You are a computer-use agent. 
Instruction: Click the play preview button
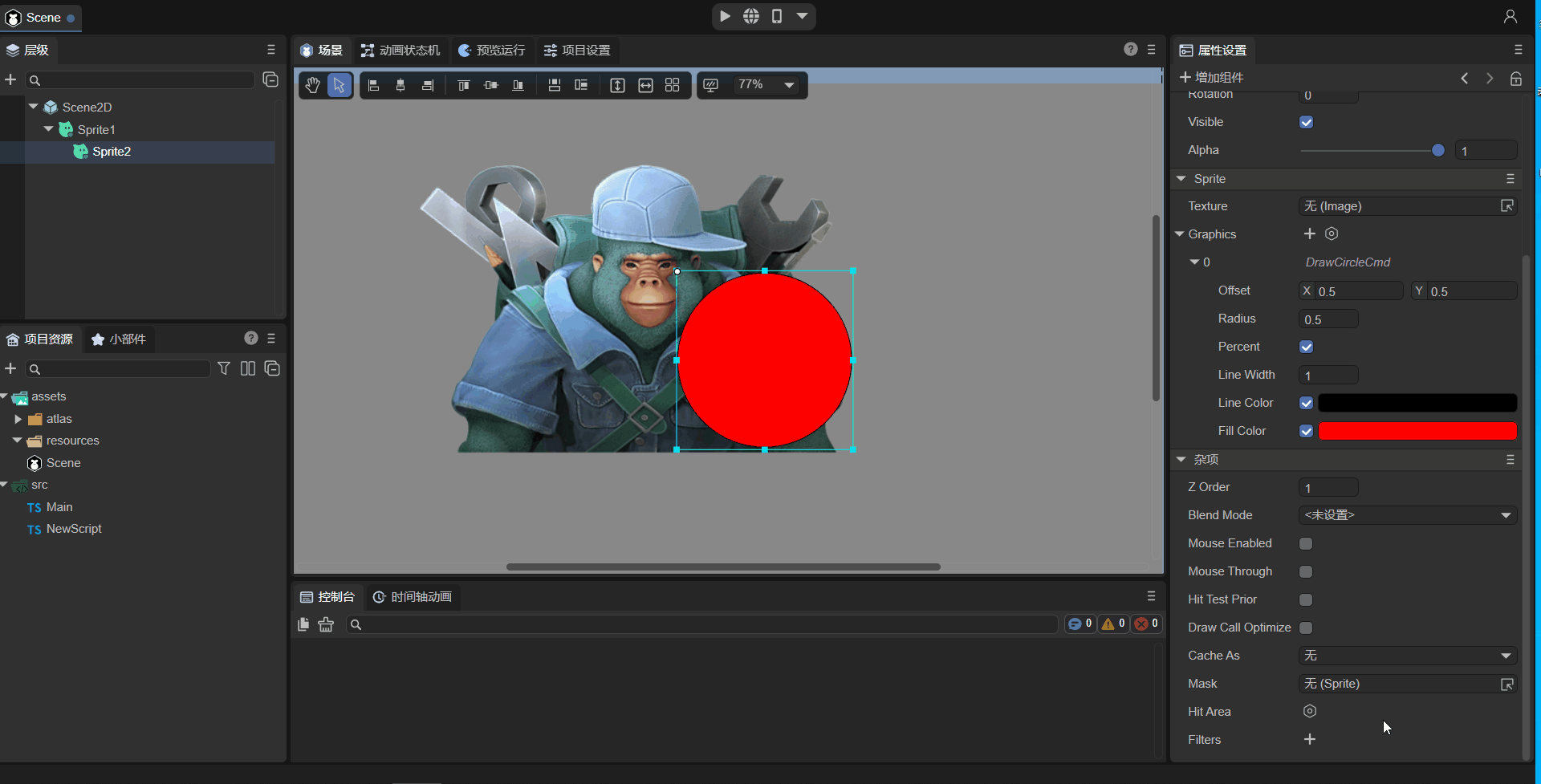pyautogui.click(x=725, y=16)
